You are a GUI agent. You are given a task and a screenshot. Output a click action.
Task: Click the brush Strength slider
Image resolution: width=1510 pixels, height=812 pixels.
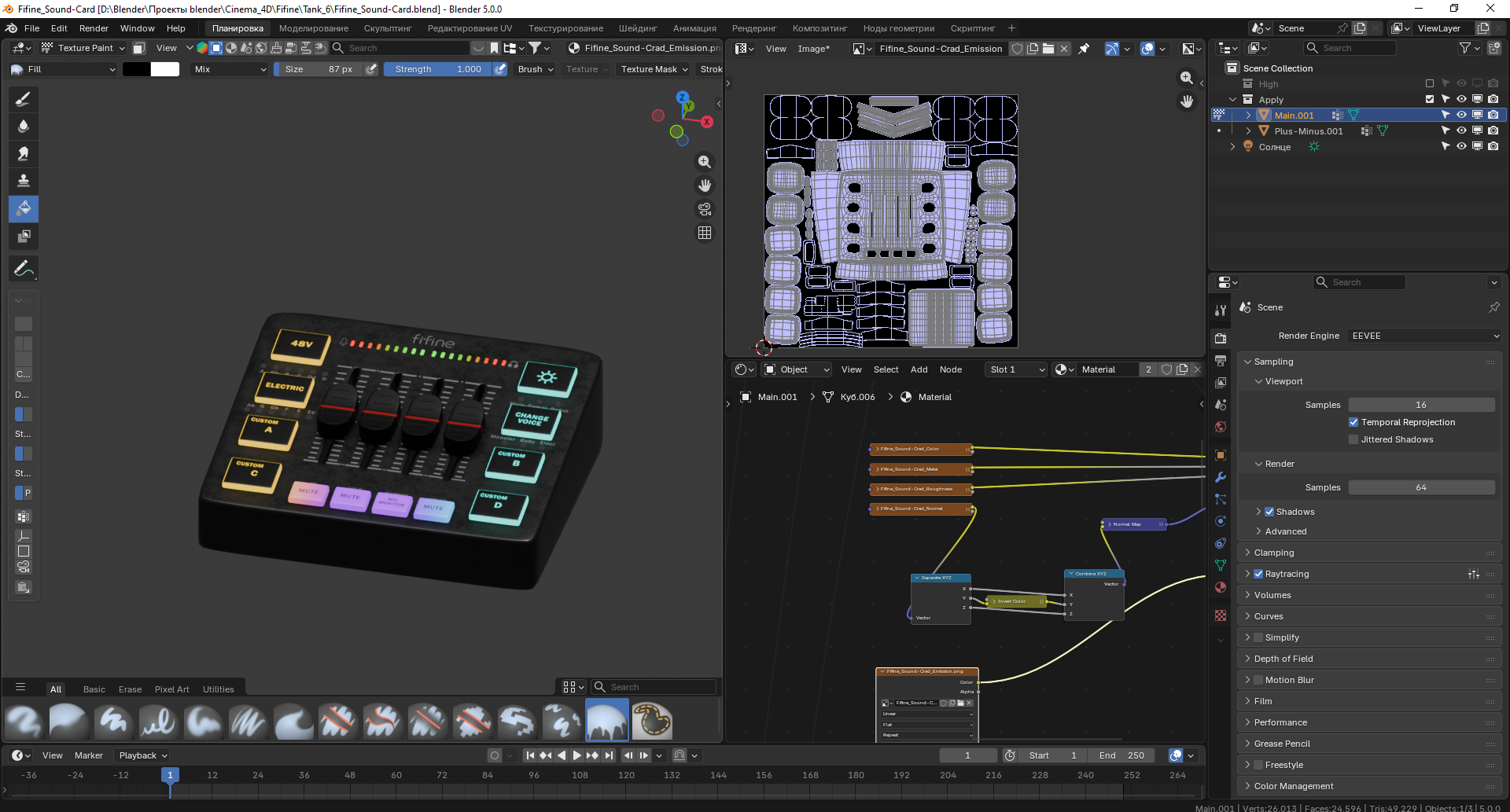click(x=438, y=69)
